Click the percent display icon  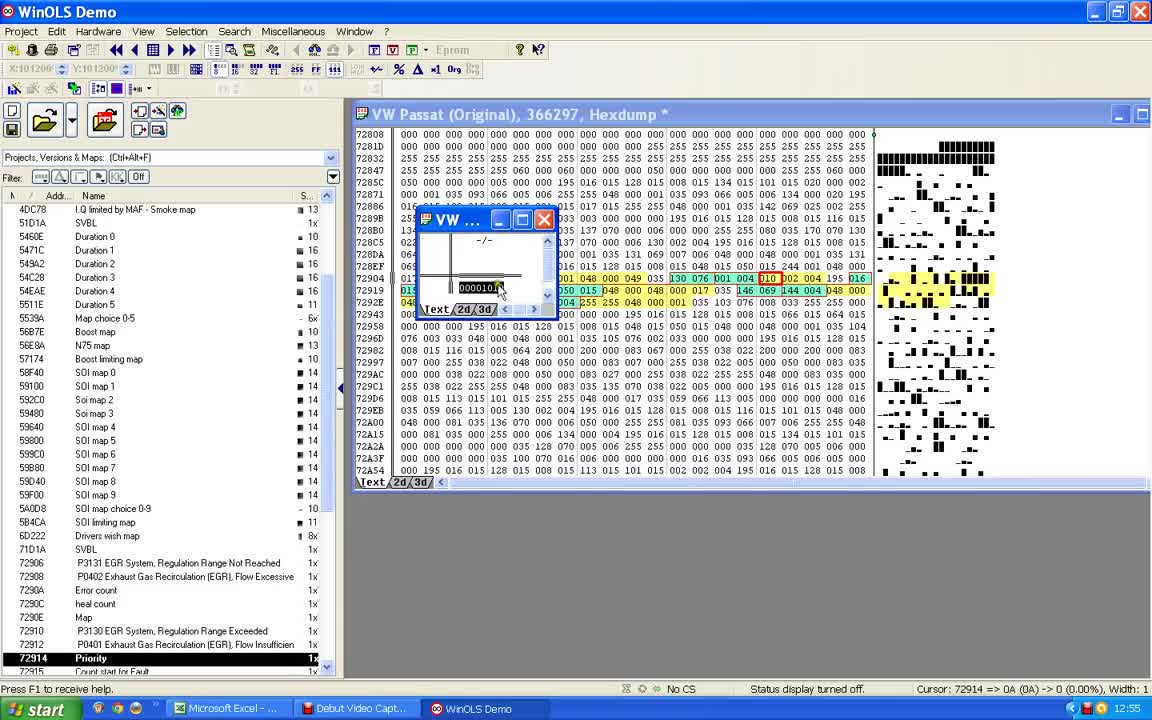click(399, 69)
